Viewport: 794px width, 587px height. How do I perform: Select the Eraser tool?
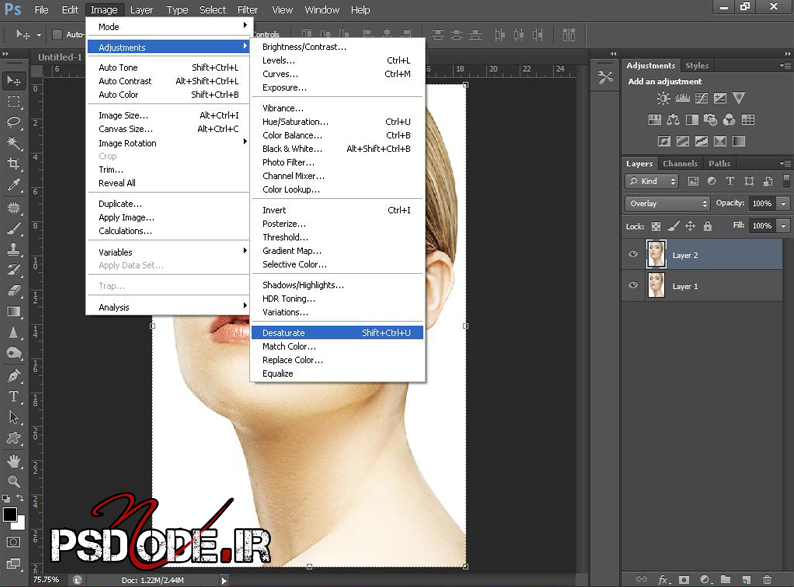[x=14, y=290]
